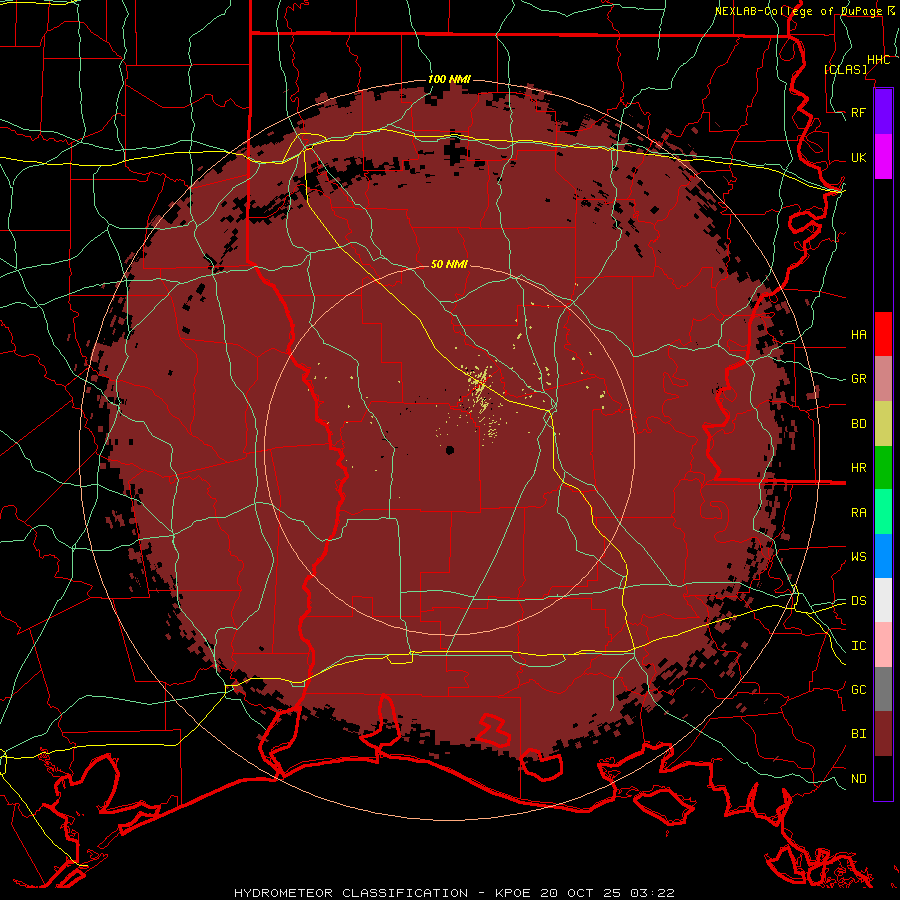This screenshot has width=900, height=900.
Task: Click the GC legend label
Action: point(858,689)
